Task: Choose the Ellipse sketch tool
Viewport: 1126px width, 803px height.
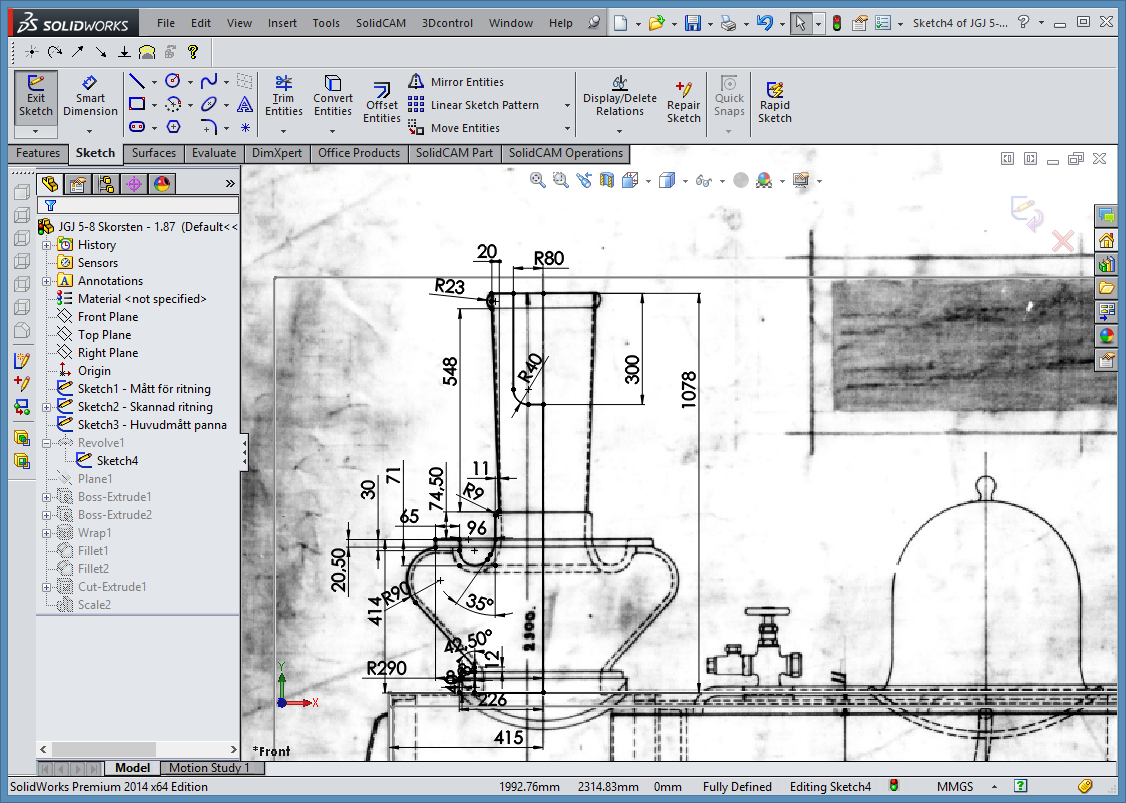Action: 208,104
